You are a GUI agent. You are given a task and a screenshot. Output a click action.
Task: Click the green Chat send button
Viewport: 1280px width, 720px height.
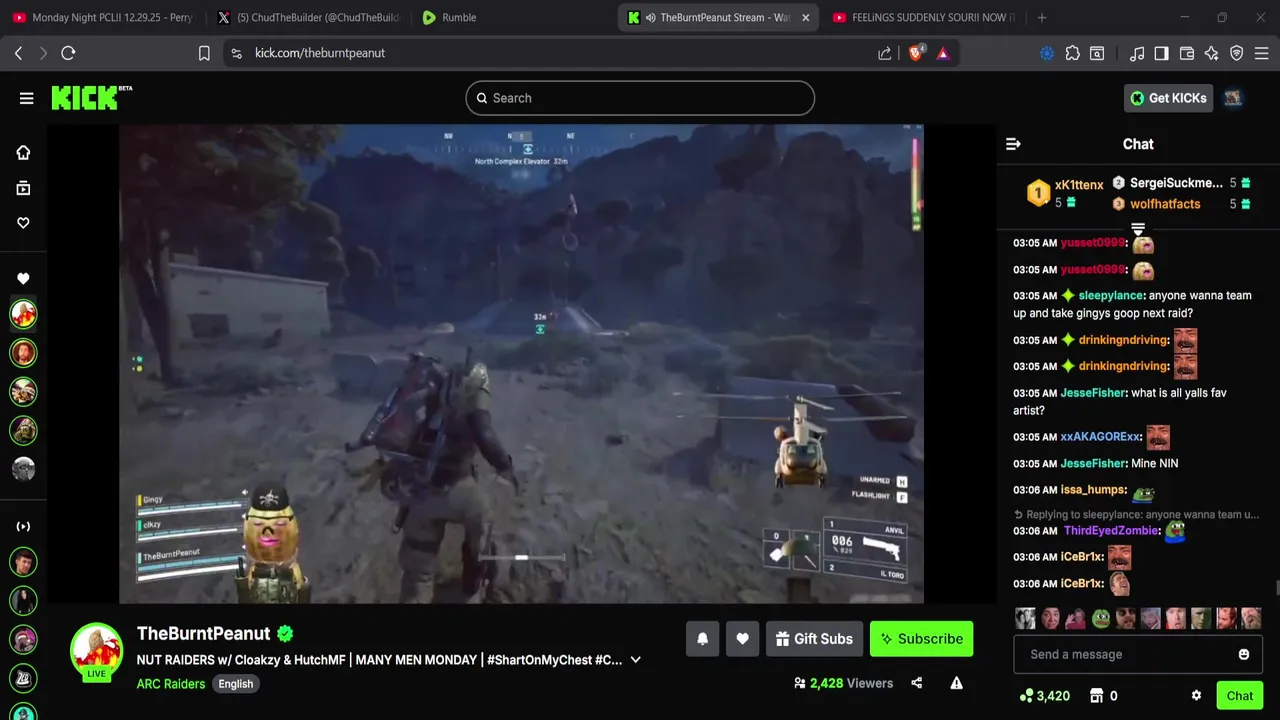coord(1240,696)
